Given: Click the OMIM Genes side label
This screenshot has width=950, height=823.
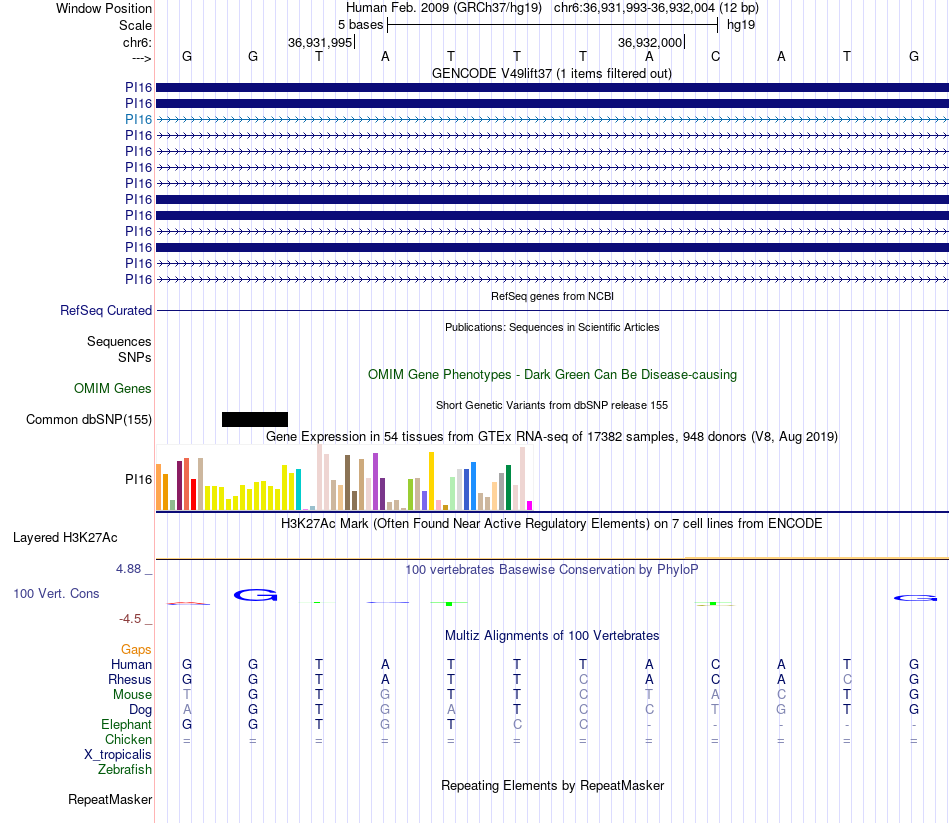Looking at the screenshot, I should pos(112,388).
